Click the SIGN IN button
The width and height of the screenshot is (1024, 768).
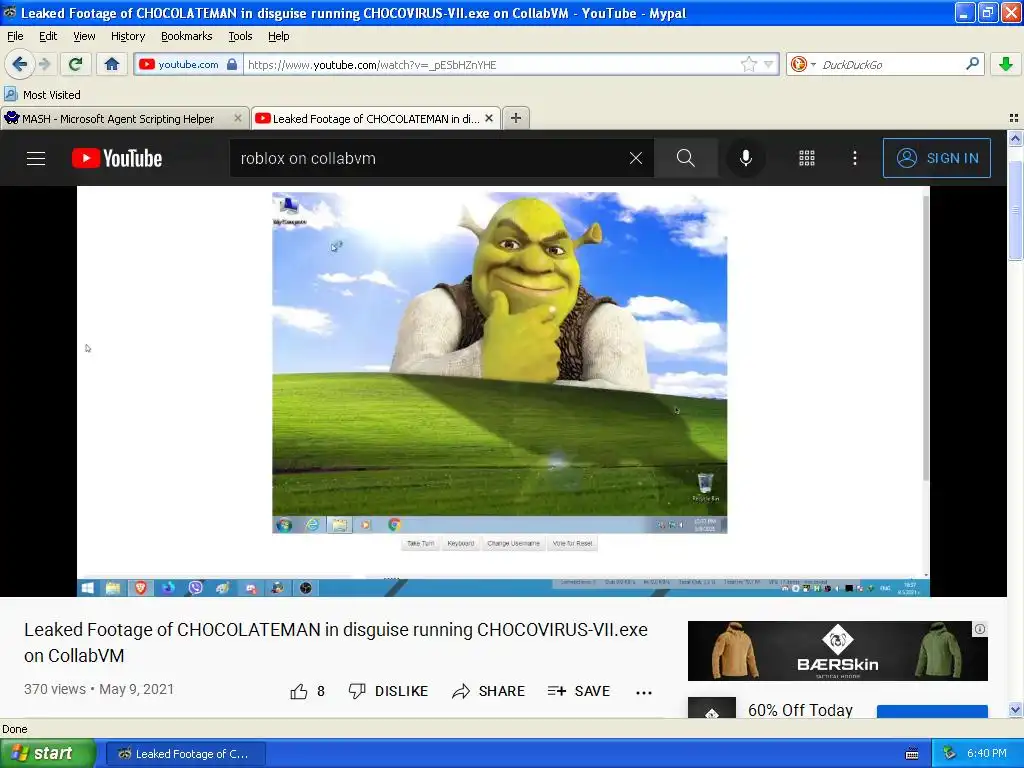936,158
